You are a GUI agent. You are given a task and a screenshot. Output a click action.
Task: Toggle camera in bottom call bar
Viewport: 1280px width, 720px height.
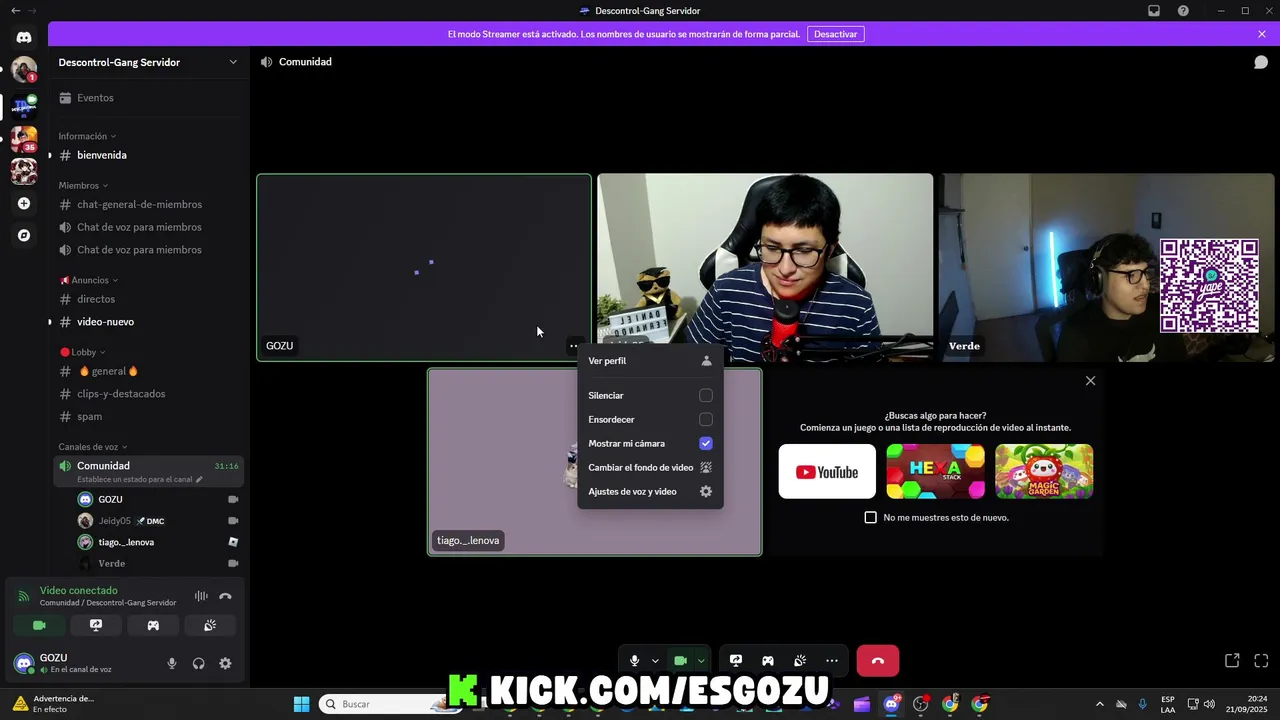click(681, 661)
